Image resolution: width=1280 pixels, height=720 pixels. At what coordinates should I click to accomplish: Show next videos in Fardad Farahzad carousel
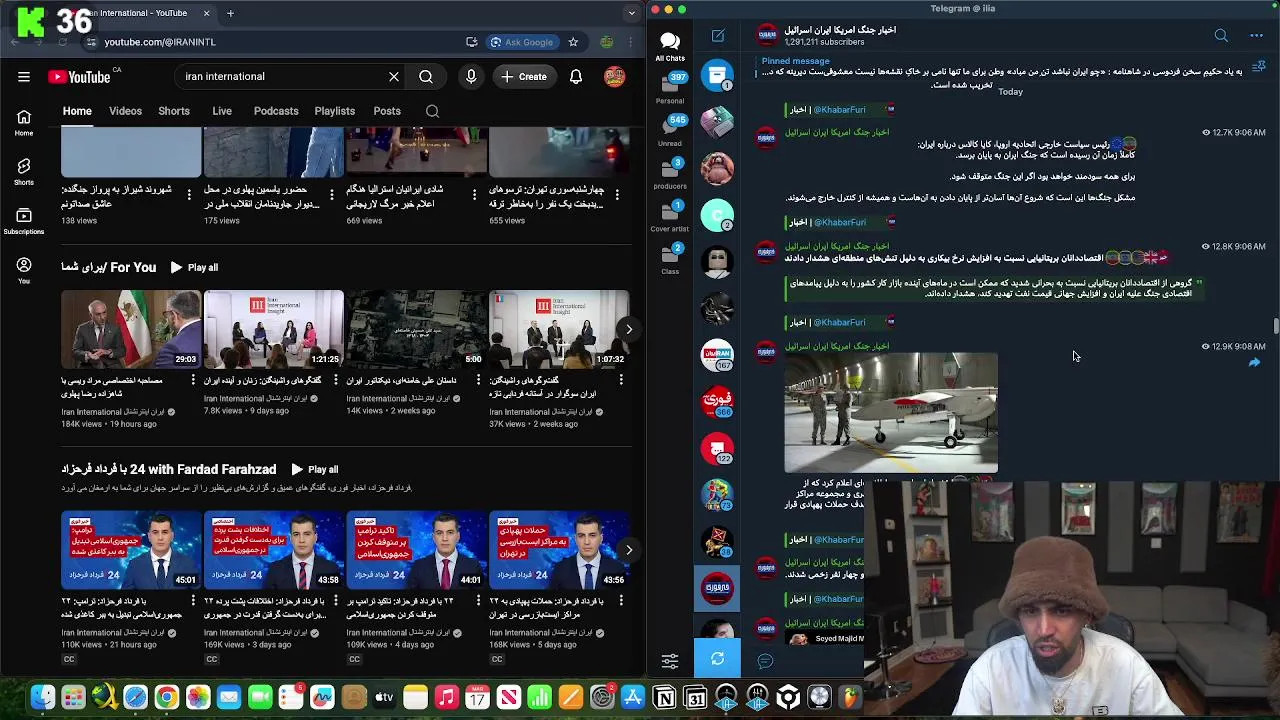tap(629, 549)
